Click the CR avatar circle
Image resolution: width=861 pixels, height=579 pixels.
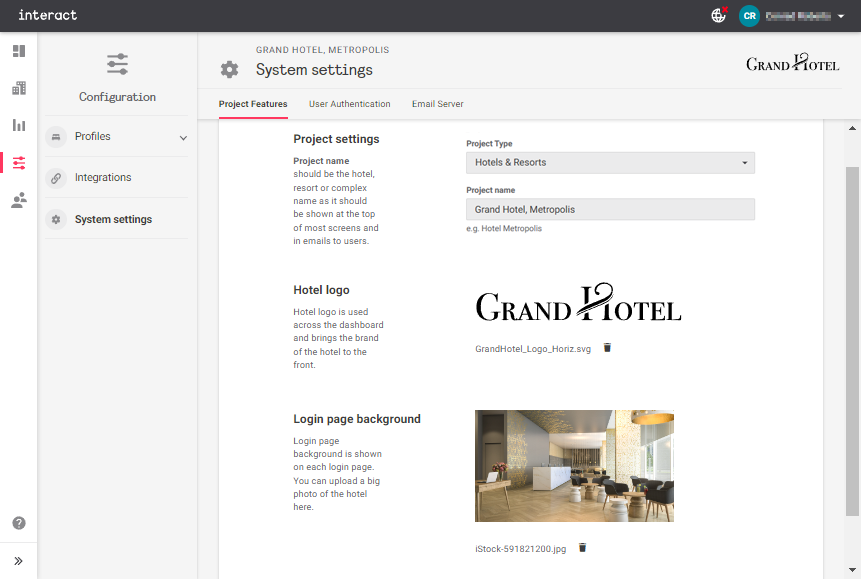coord(749,16)
